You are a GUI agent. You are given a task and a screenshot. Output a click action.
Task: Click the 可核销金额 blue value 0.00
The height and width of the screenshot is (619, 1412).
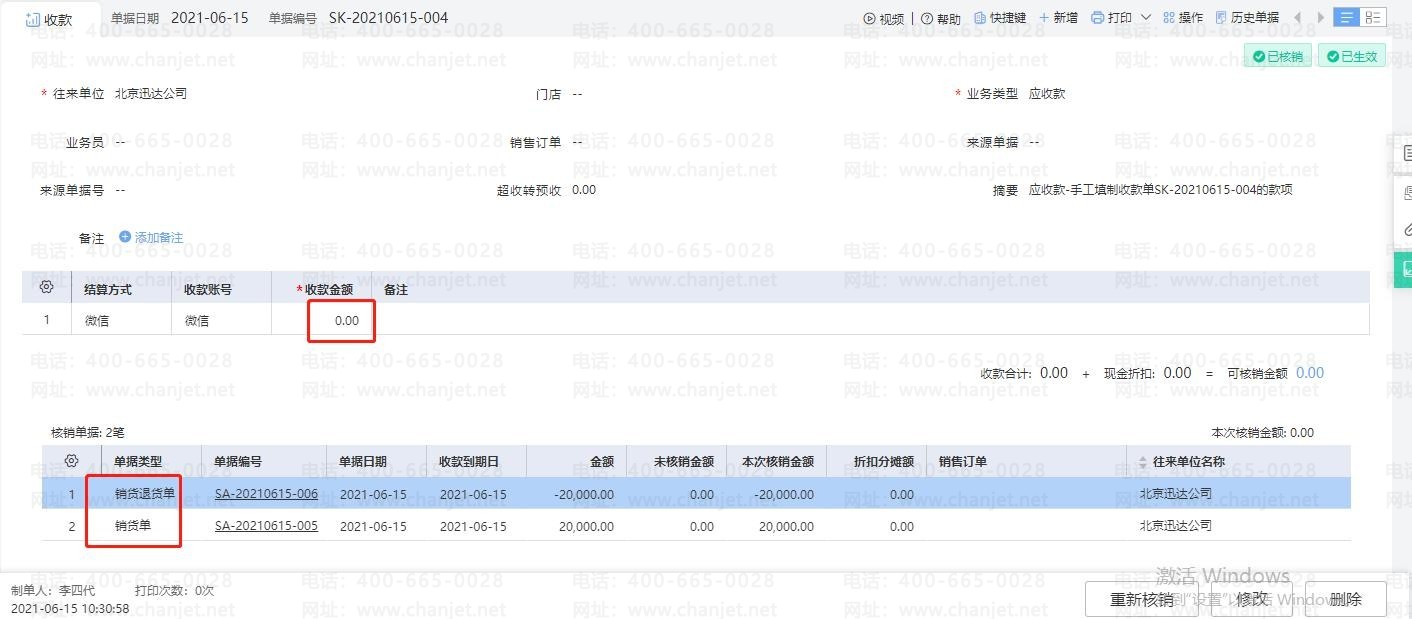click(1310, 373)
